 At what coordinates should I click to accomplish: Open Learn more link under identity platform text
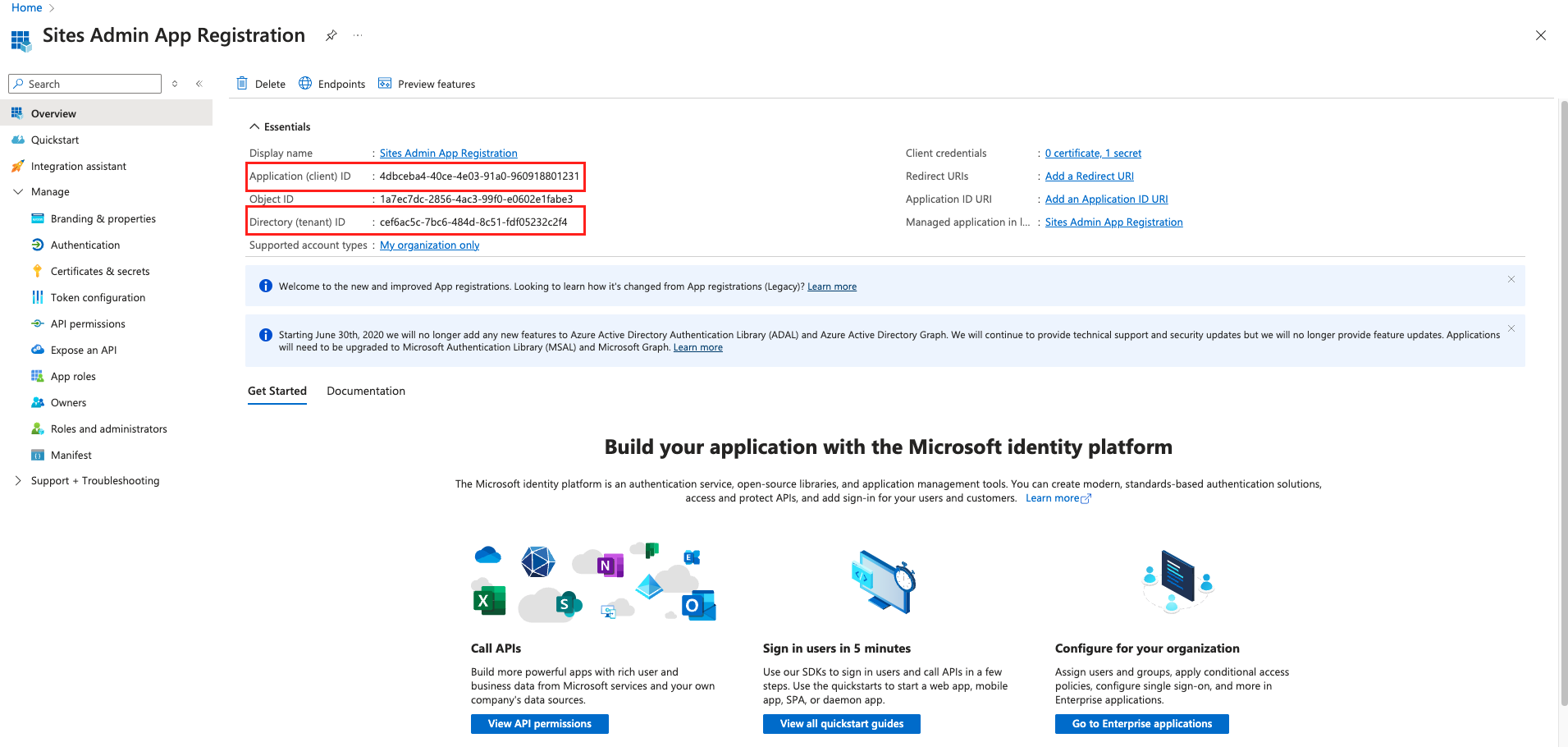(x=1058, y=497)
